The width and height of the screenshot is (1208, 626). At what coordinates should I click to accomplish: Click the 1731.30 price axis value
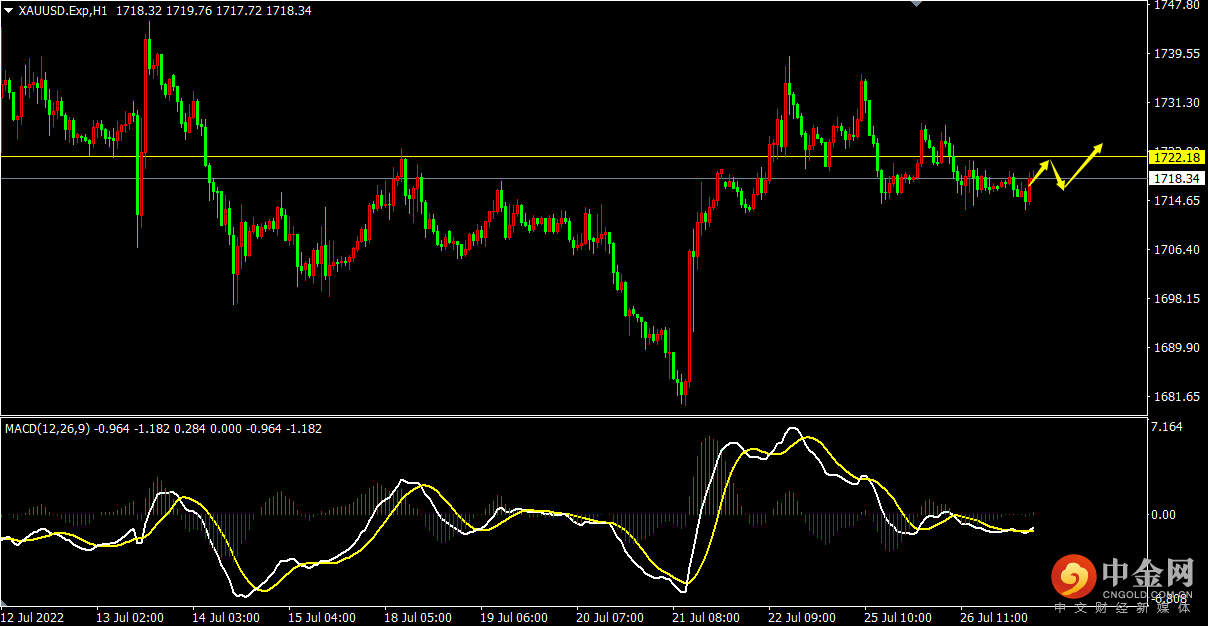tap(1177, 103)
